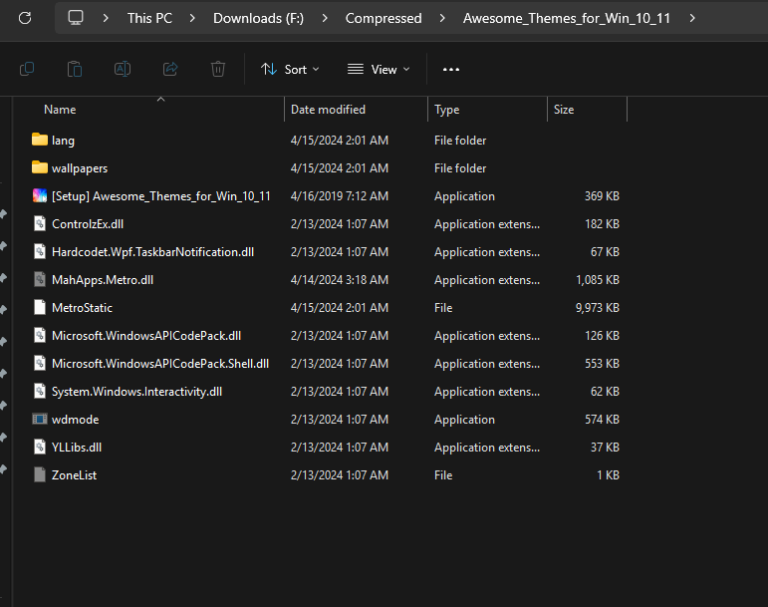Viewport: 768px width, 607px height.
Task: Click the Microsoft.WindowsAPICodePack.dll file icon
Action: pyautogui.click(x=40, y=335)
